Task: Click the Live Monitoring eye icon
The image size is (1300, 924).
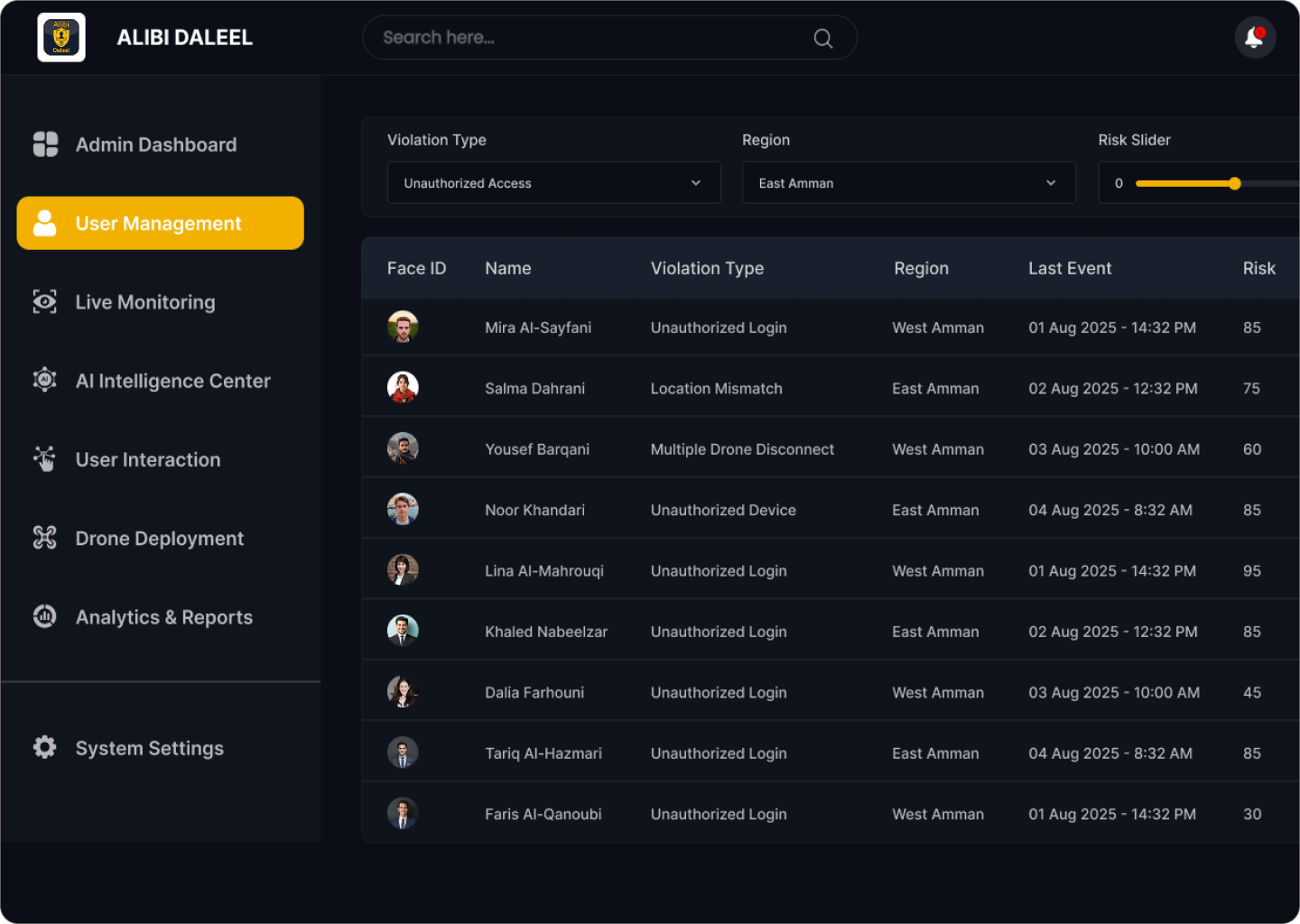Action: pyautogui.click(x=45, y=301)
